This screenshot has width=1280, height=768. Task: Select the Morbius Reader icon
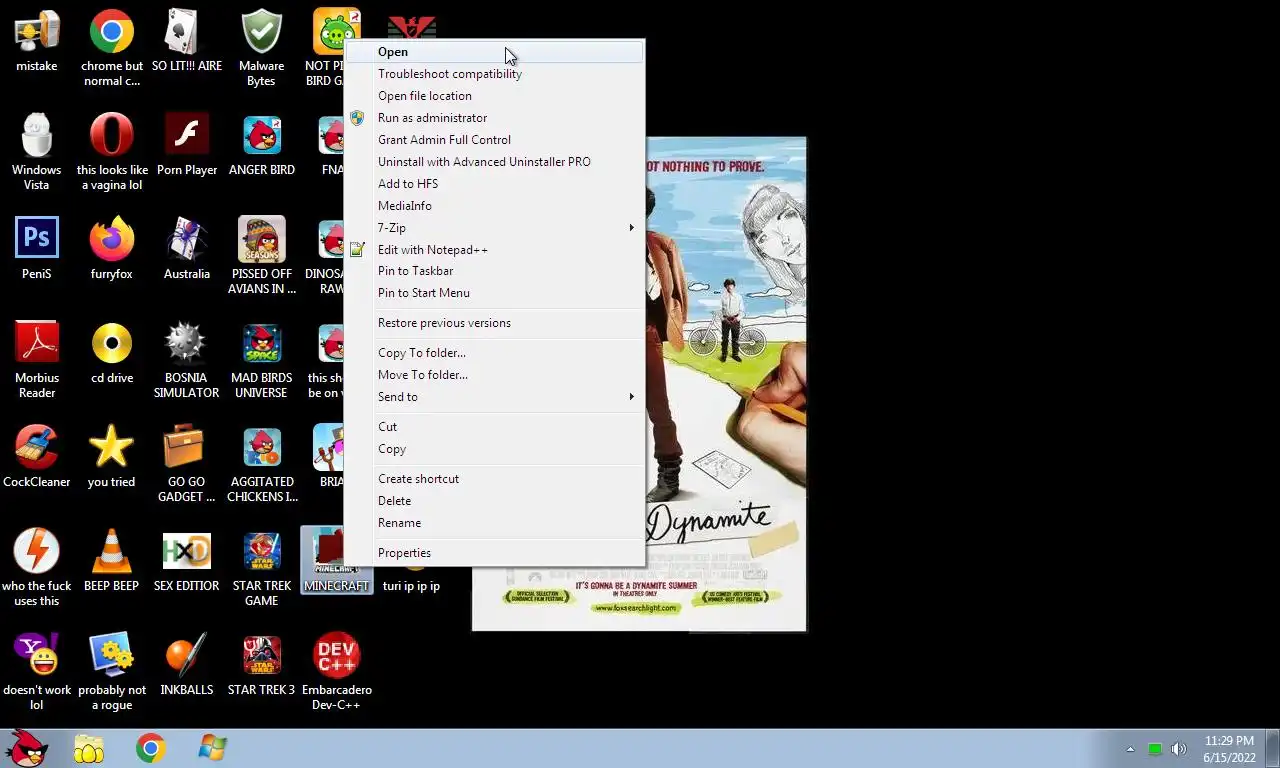(37, 360)
